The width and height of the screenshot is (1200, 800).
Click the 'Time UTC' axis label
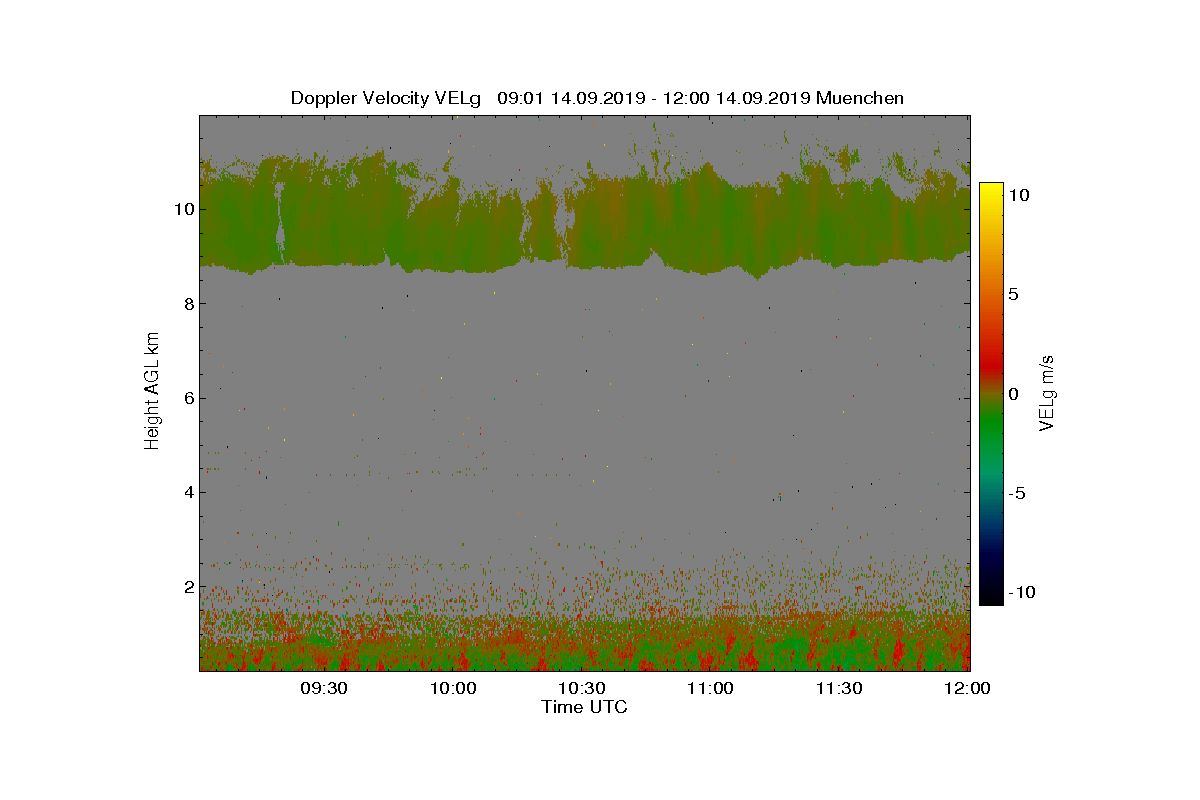(x=585, y=707)
